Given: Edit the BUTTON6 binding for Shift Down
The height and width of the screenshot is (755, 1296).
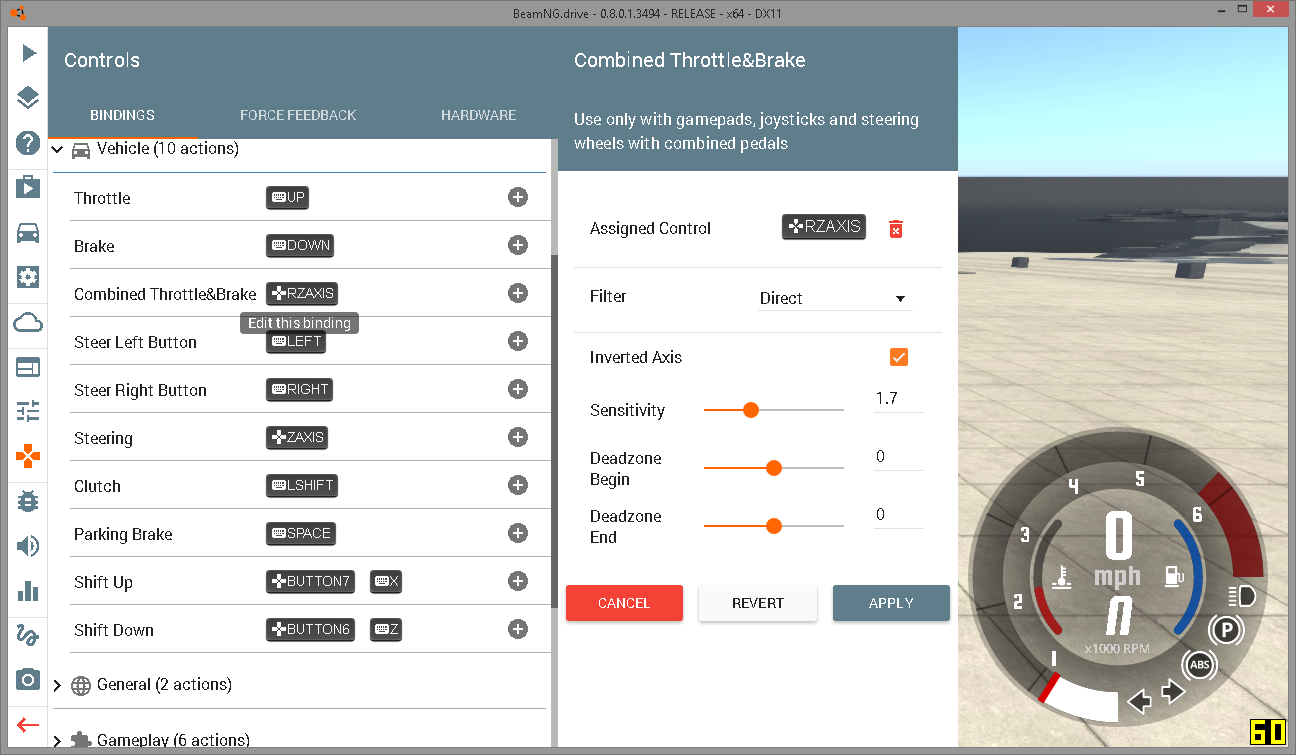Looking at the screenshot, I should [310, 630].
